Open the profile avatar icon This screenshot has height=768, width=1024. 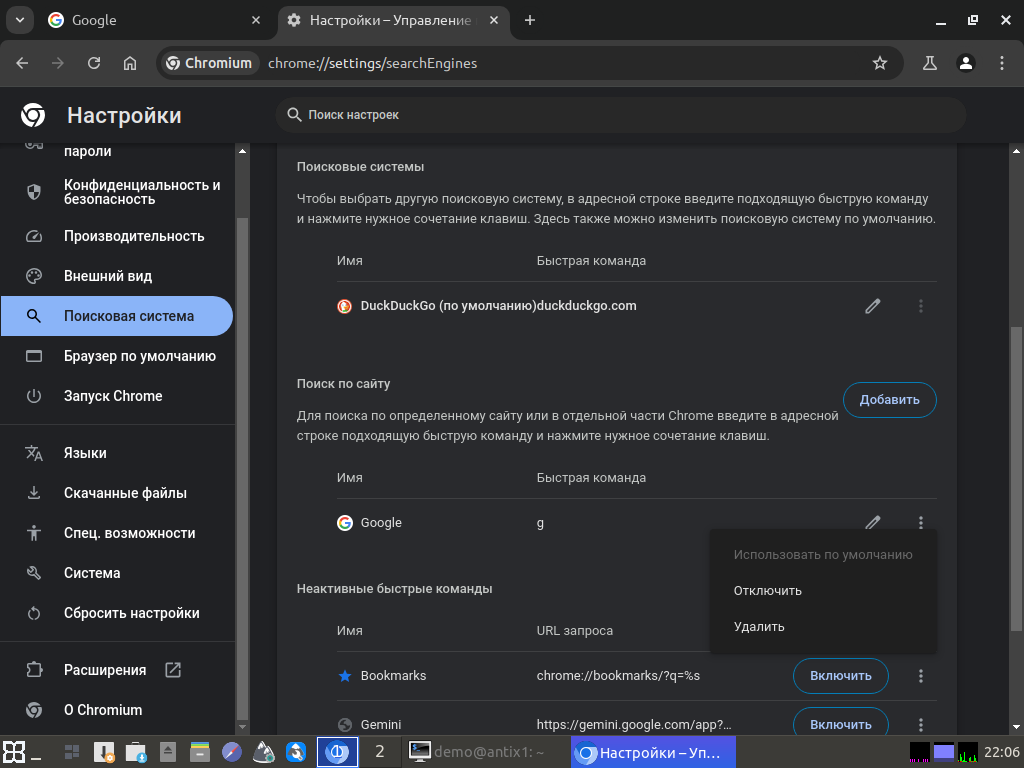point(966,63)
